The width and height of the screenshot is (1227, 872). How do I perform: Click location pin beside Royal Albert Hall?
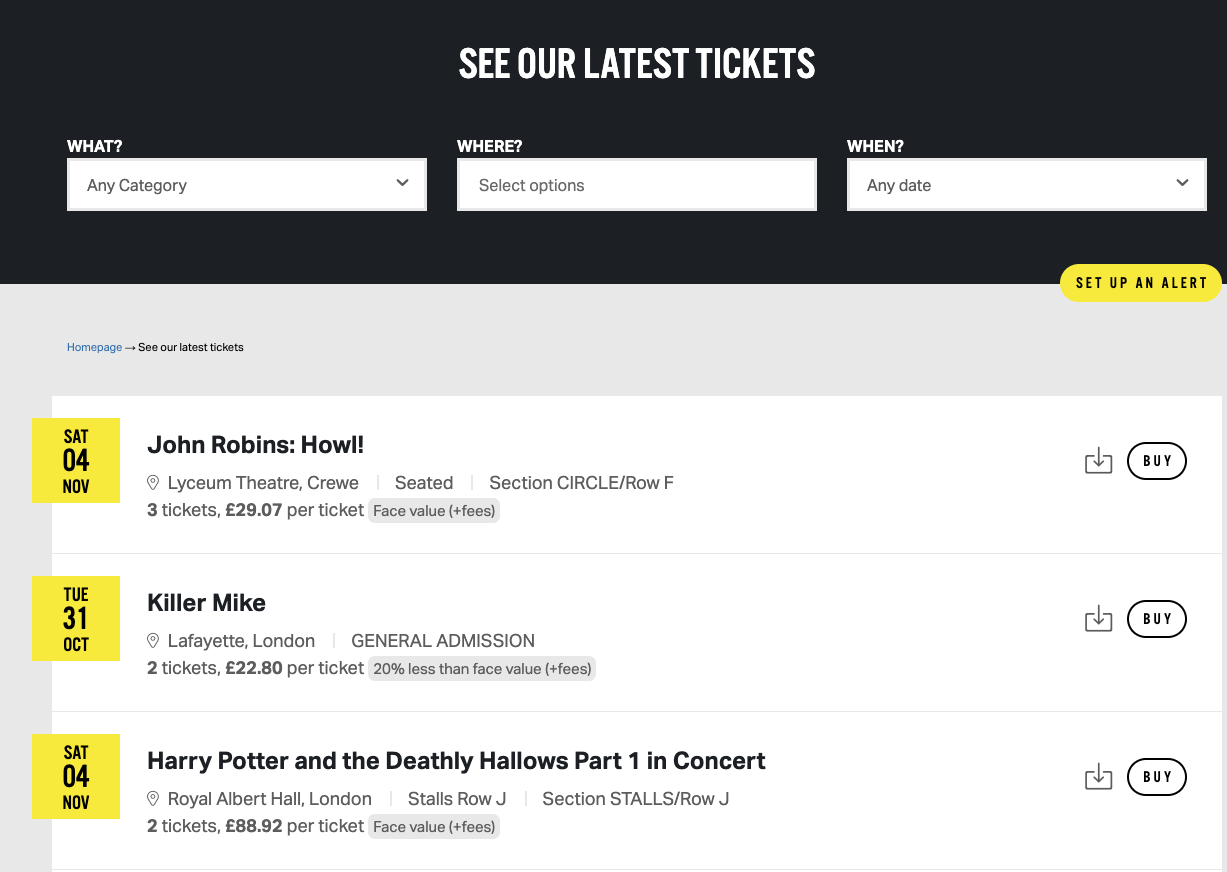[153, 799]
